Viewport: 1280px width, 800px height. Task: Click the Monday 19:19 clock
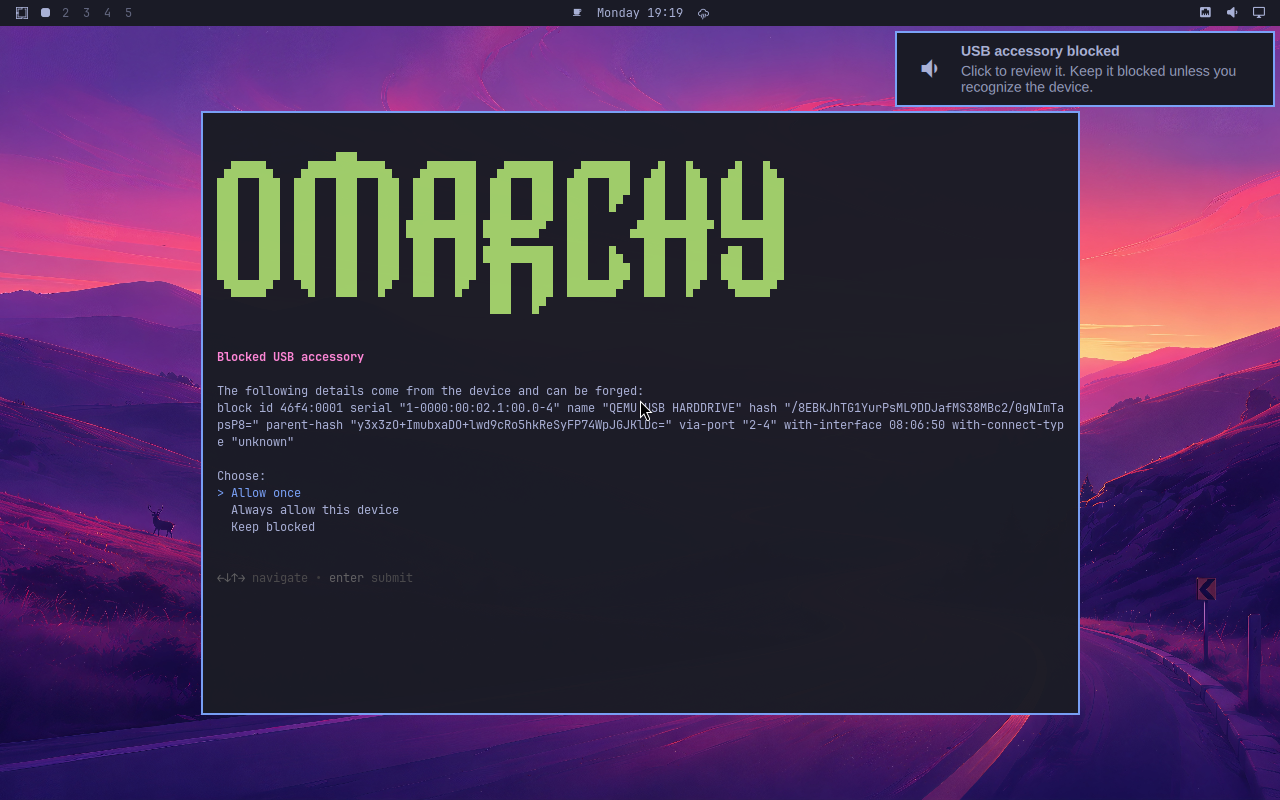[640, 13]
